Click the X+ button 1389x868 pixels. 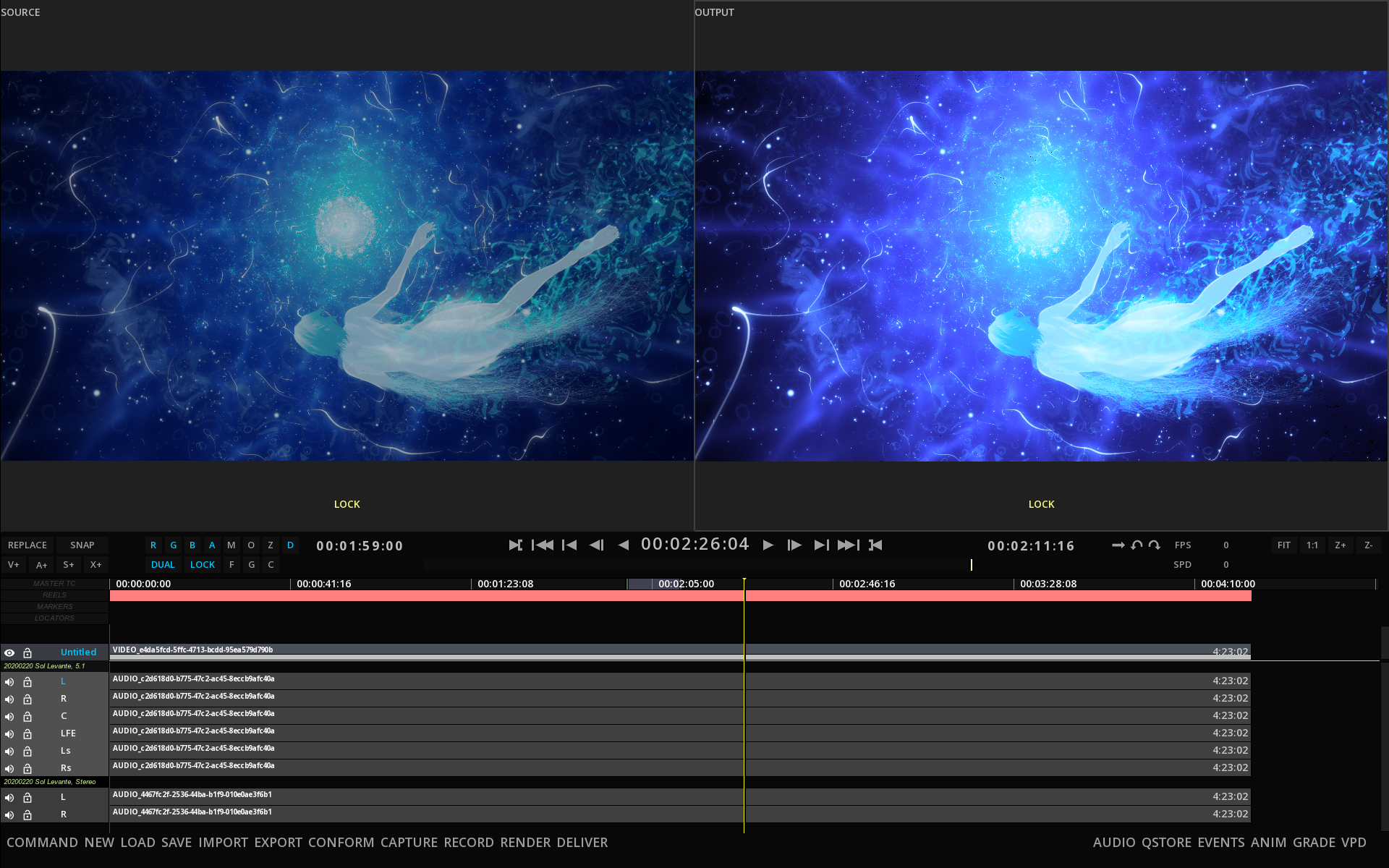pyautogui.click(x=95, y=565)
